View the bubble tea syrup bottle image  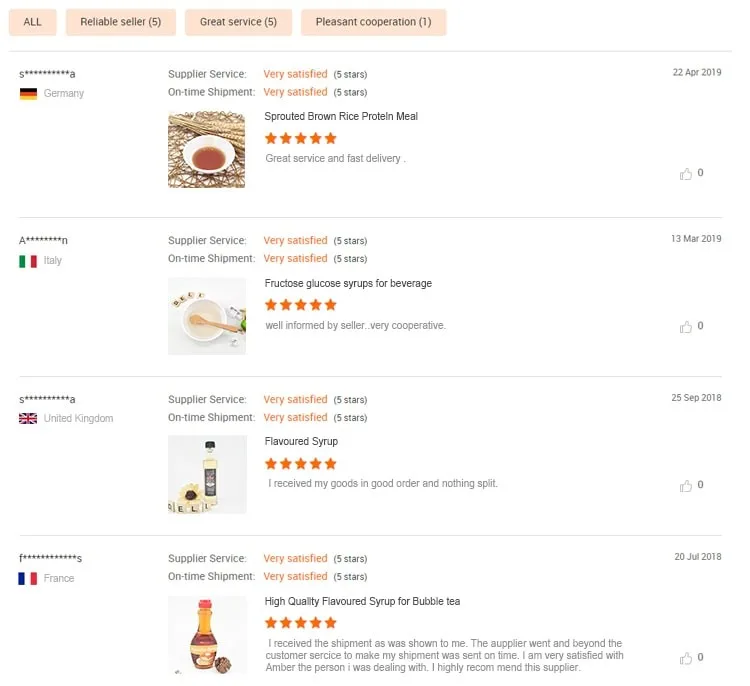(x=207, y=634)
